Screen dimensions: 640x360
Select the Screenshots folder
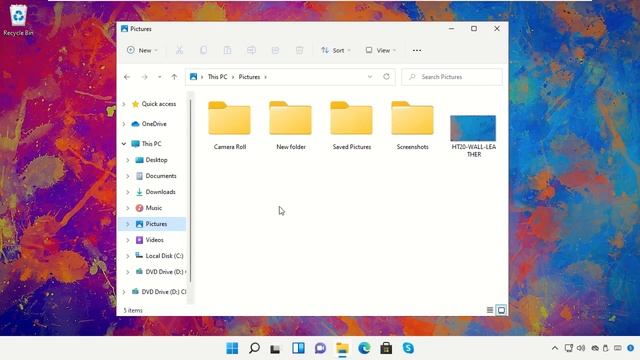[412, 125]
